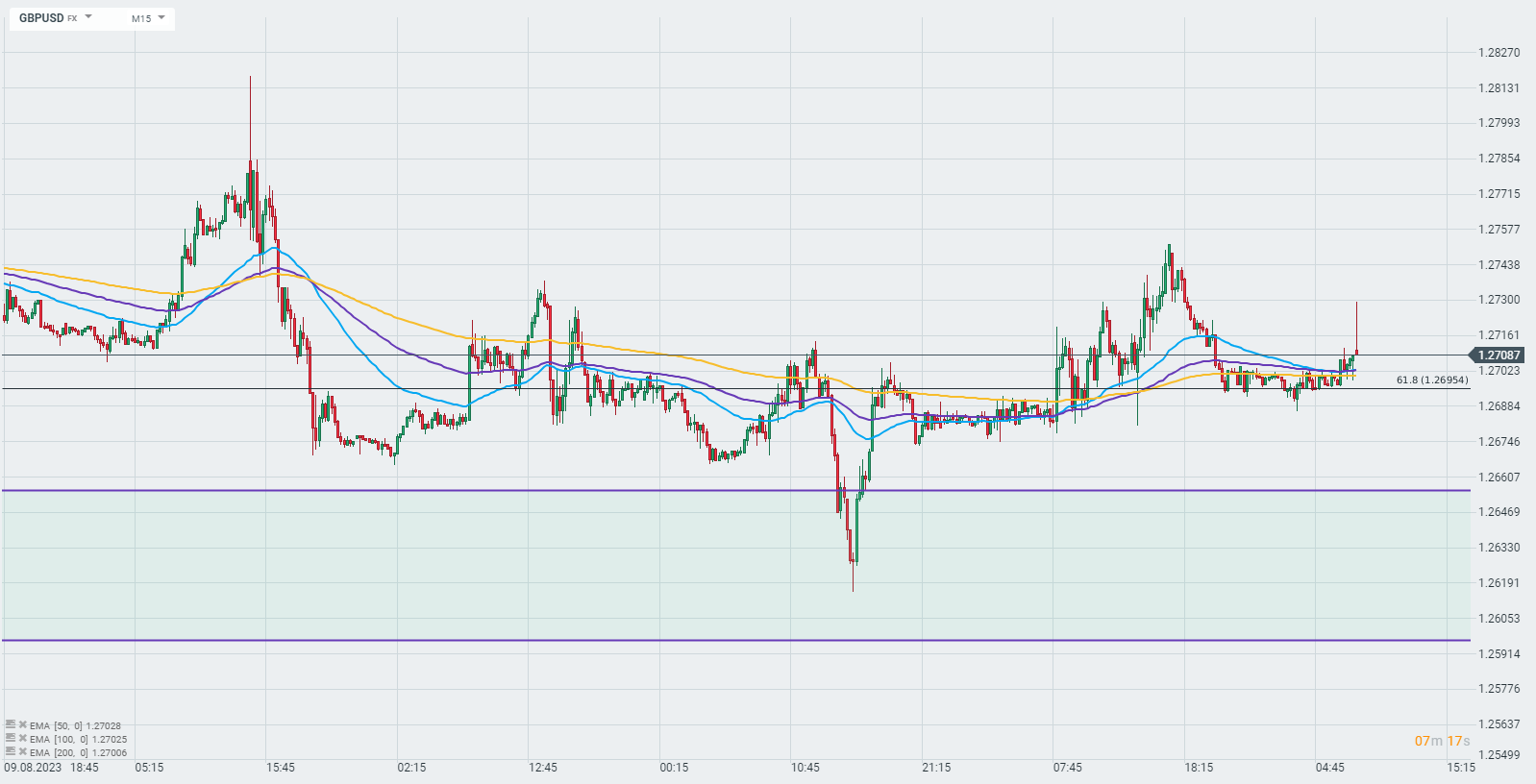Click the 15:15 time axis label
The image size is (1536, 784).
tap(1461, 768)
